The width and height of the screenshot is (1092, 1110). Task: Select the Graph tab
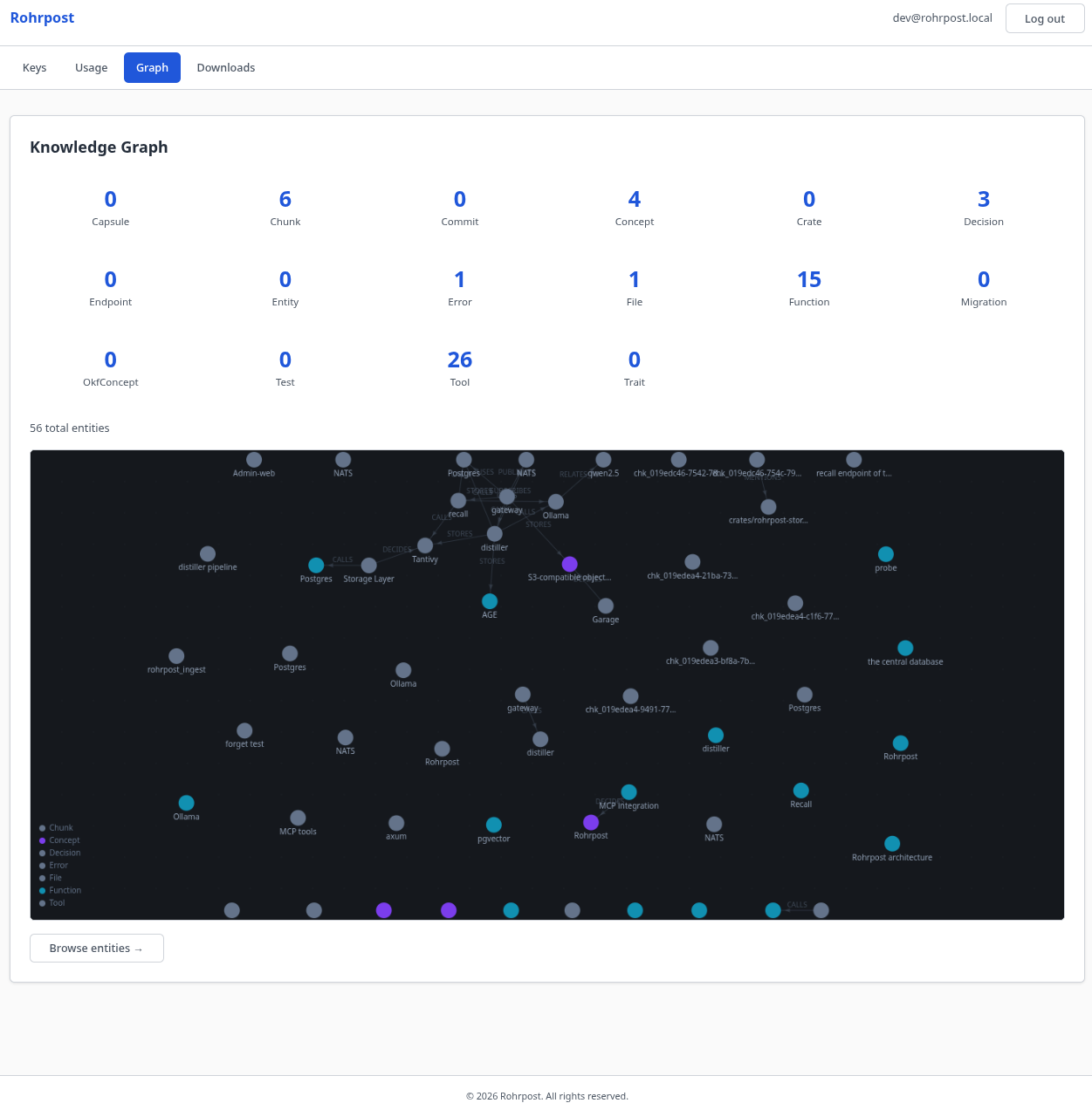[x=152, y=67]
